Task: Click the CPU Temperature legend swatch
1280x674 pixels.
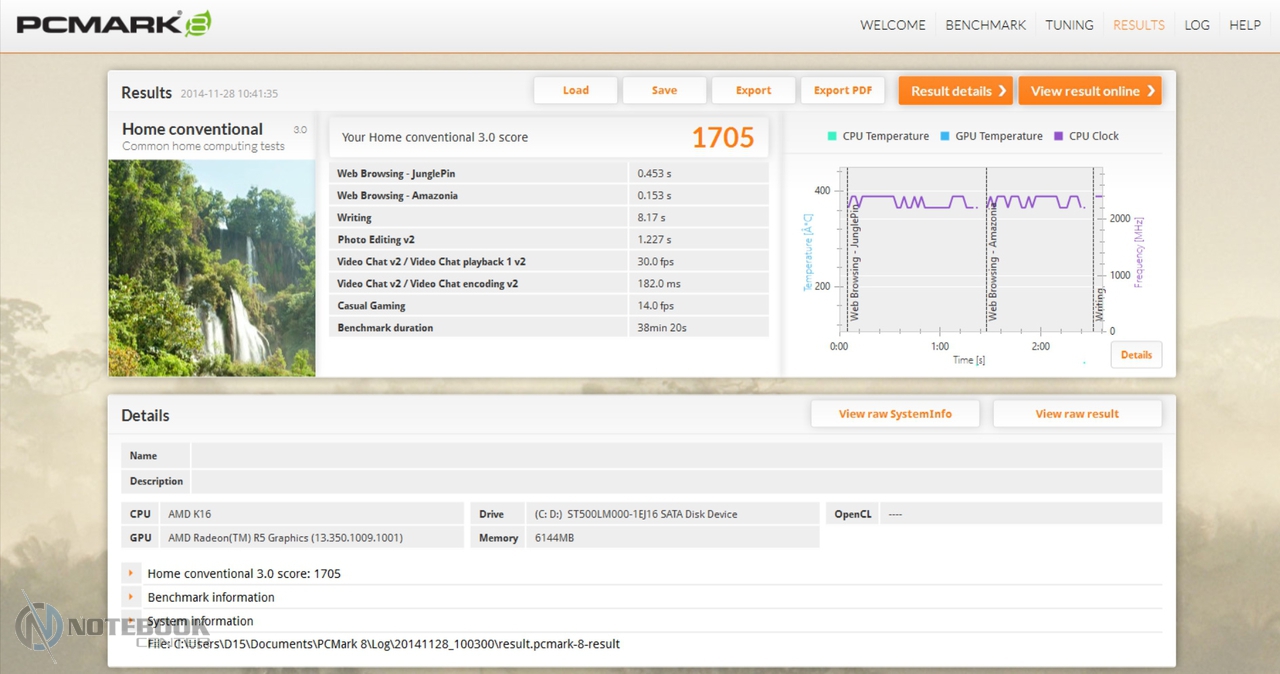Action: (831, 136)
